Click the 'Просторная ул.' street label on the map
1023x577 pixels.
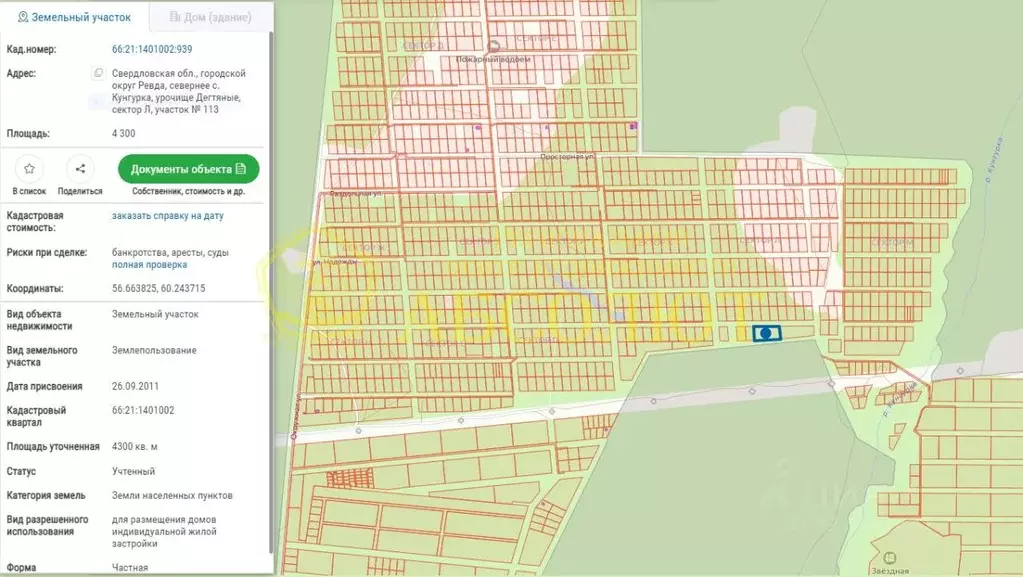click(x=560, y=157)
